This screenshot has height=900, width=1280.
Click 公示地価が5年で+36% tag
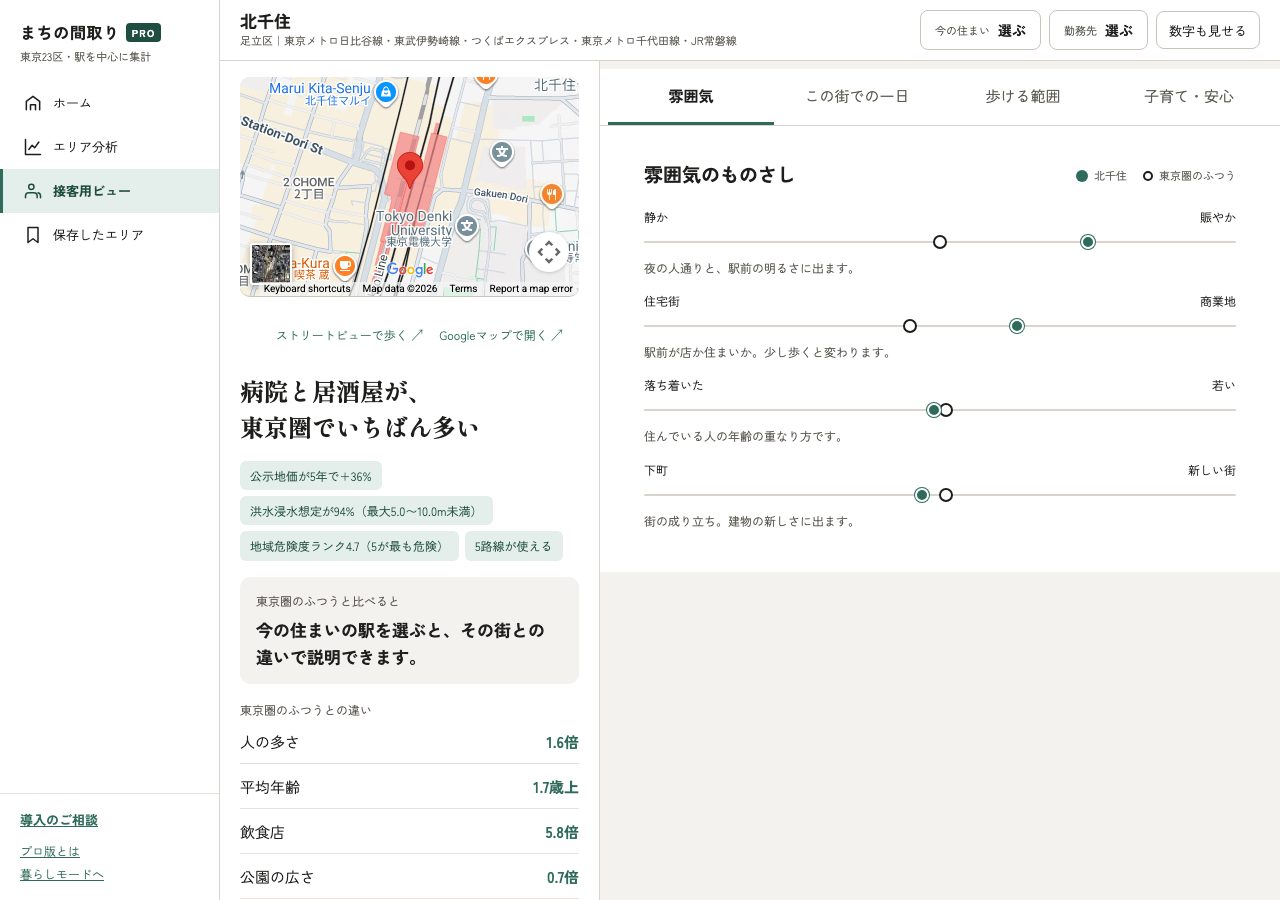click(x=311, y=476)
